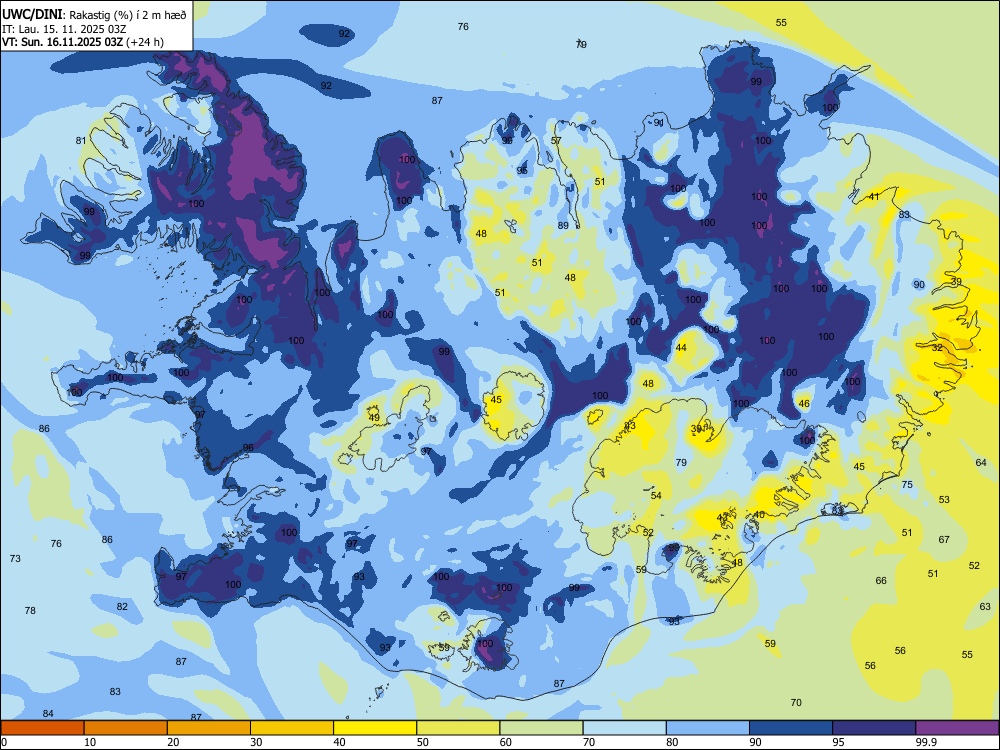
Task: Click the humidity value '32' on the east coast
Action: tap(937, 348)
